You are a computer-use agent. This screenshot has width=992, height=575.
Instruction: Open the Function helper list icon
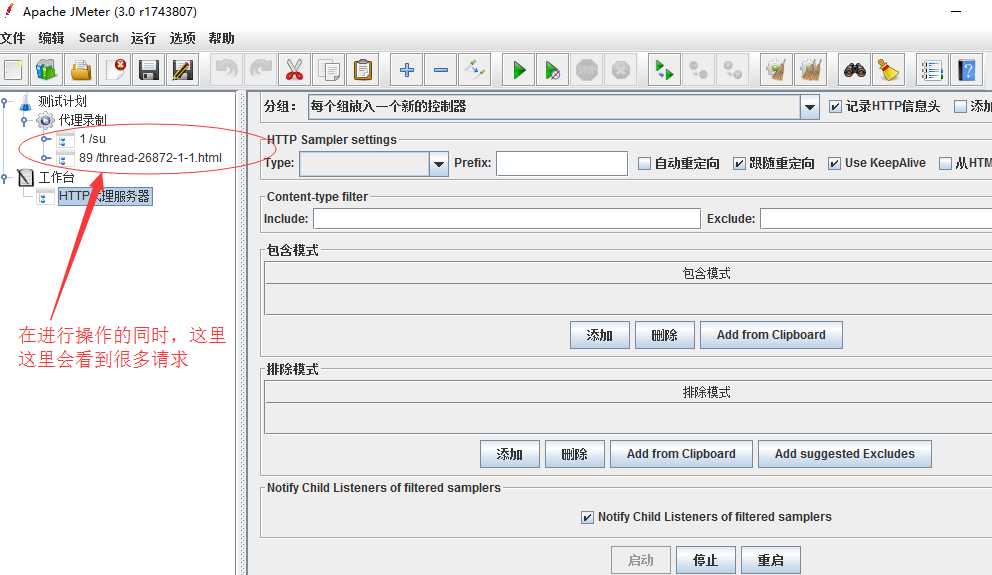coord(932,70)
